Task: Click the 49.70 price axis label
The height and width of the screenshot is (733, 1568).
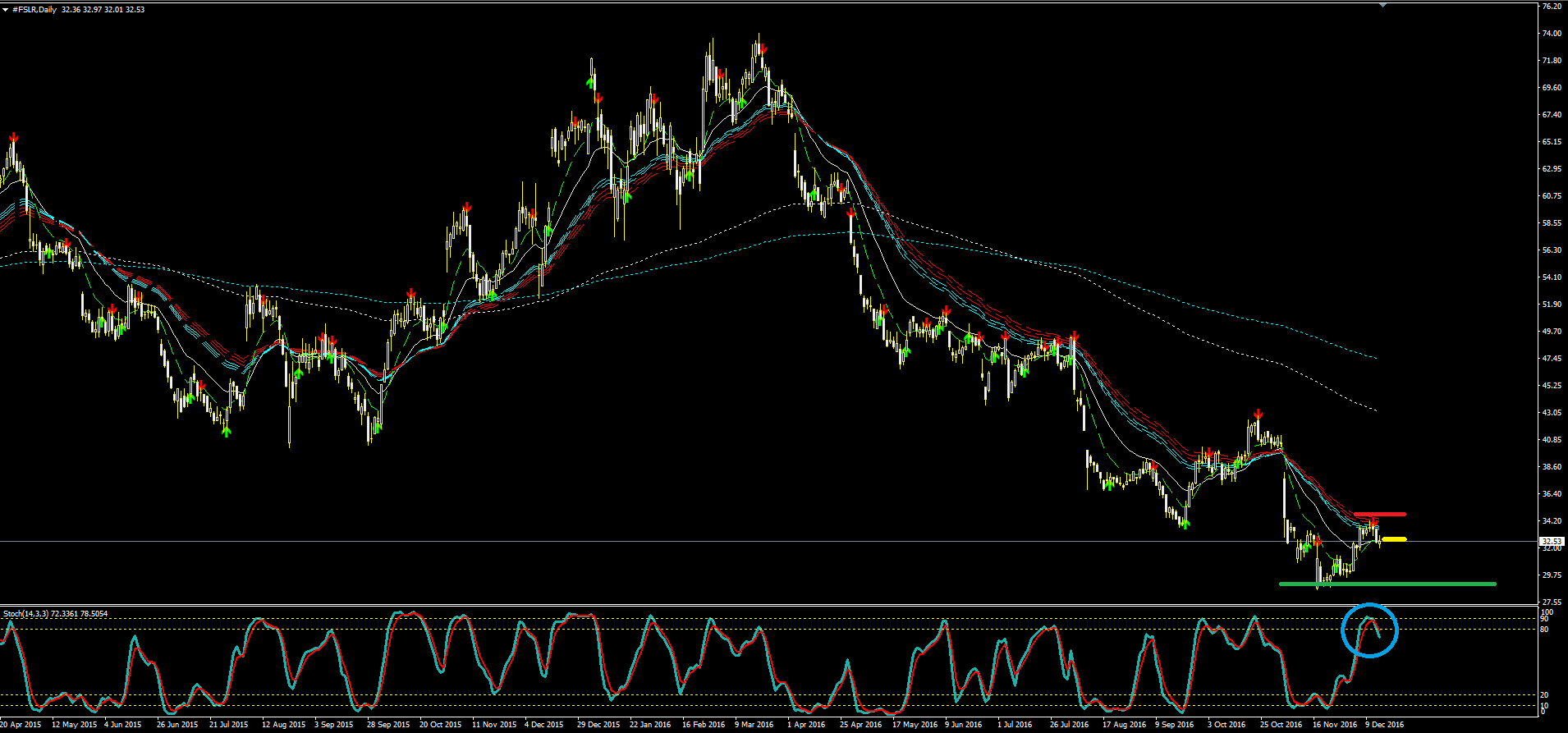Action: pyautogui.click(x=1552, y=332)
